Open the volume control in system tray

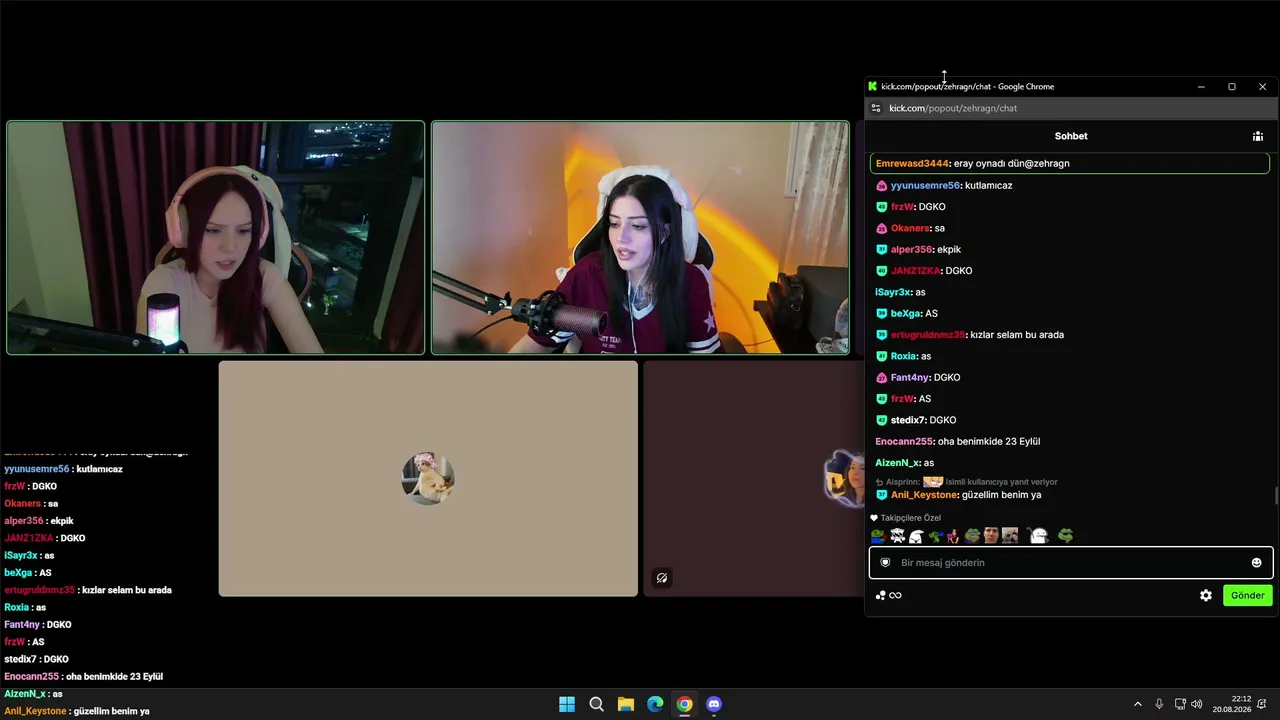tap(1197, 704)
